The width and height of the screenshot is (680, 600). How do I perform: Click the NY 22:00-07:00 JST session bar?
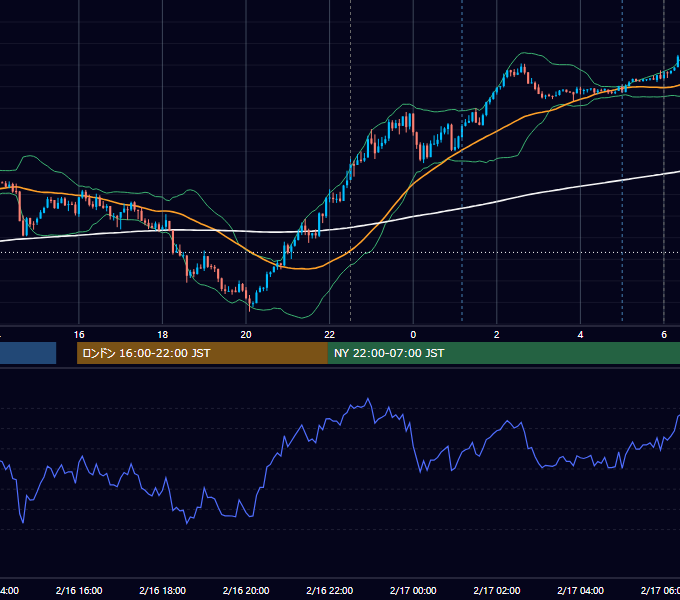[503, 353]
